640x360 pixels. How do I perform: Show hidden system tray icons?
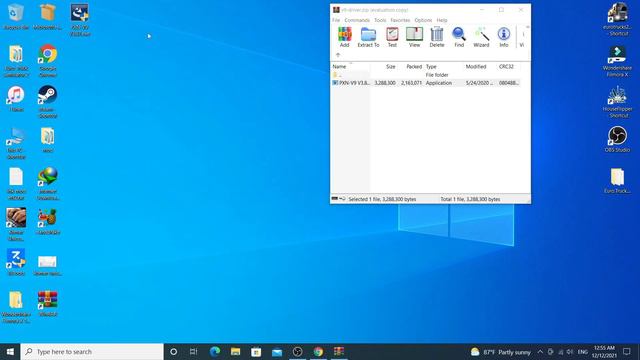540,352
